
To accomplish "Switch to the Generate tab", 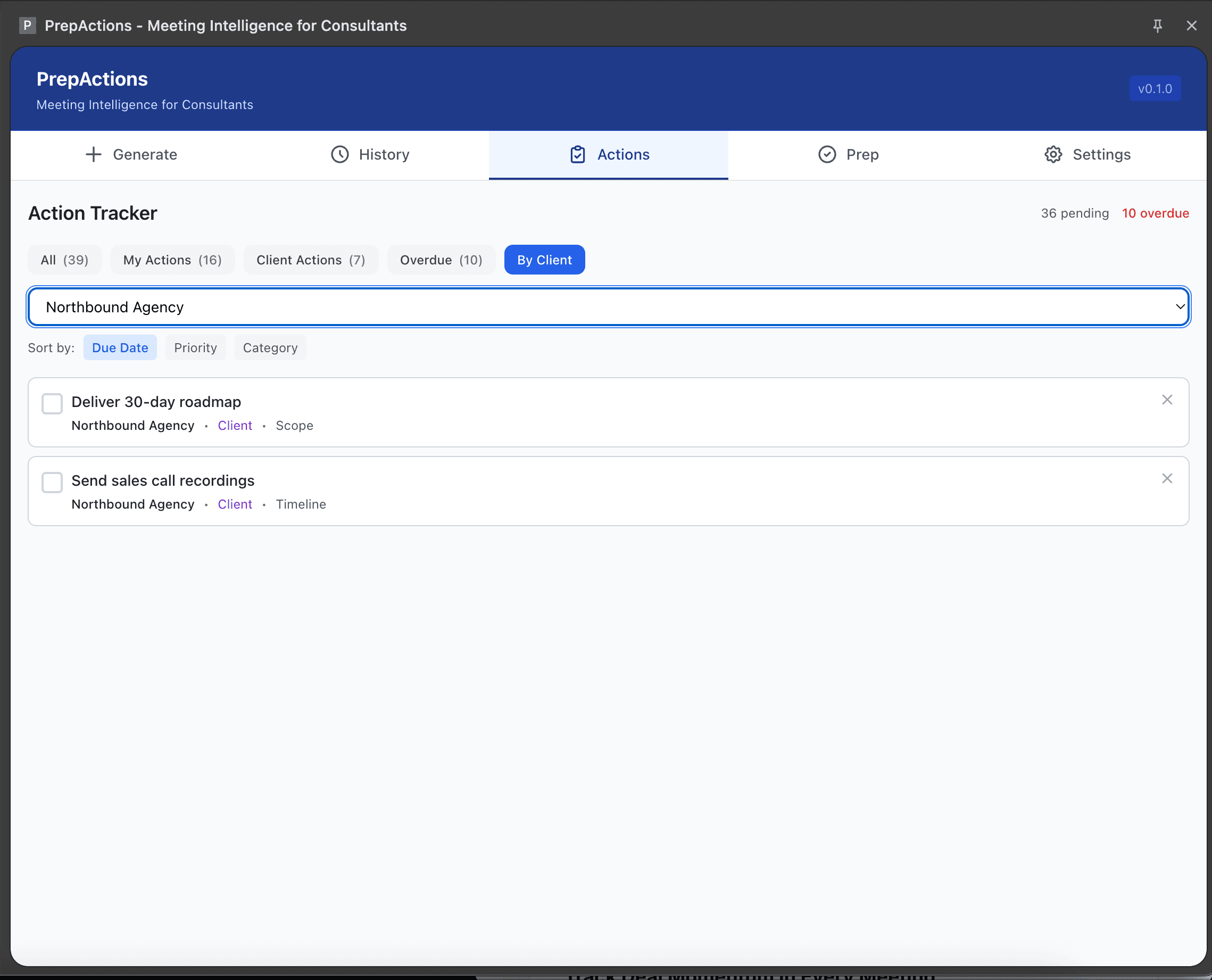I will point(131,154).
